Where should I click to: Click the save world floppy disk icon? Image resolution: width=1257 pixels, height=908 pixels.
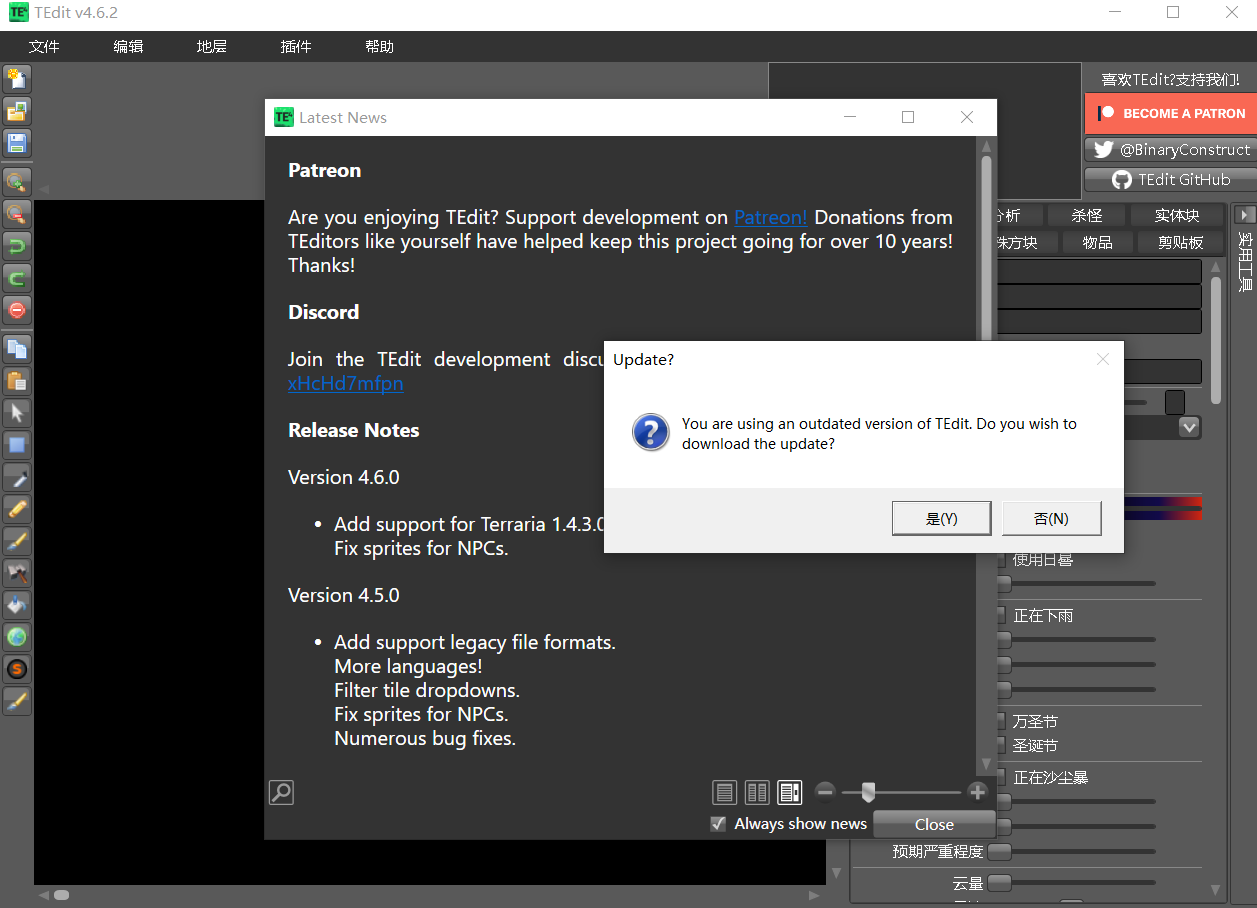(17, 143)
